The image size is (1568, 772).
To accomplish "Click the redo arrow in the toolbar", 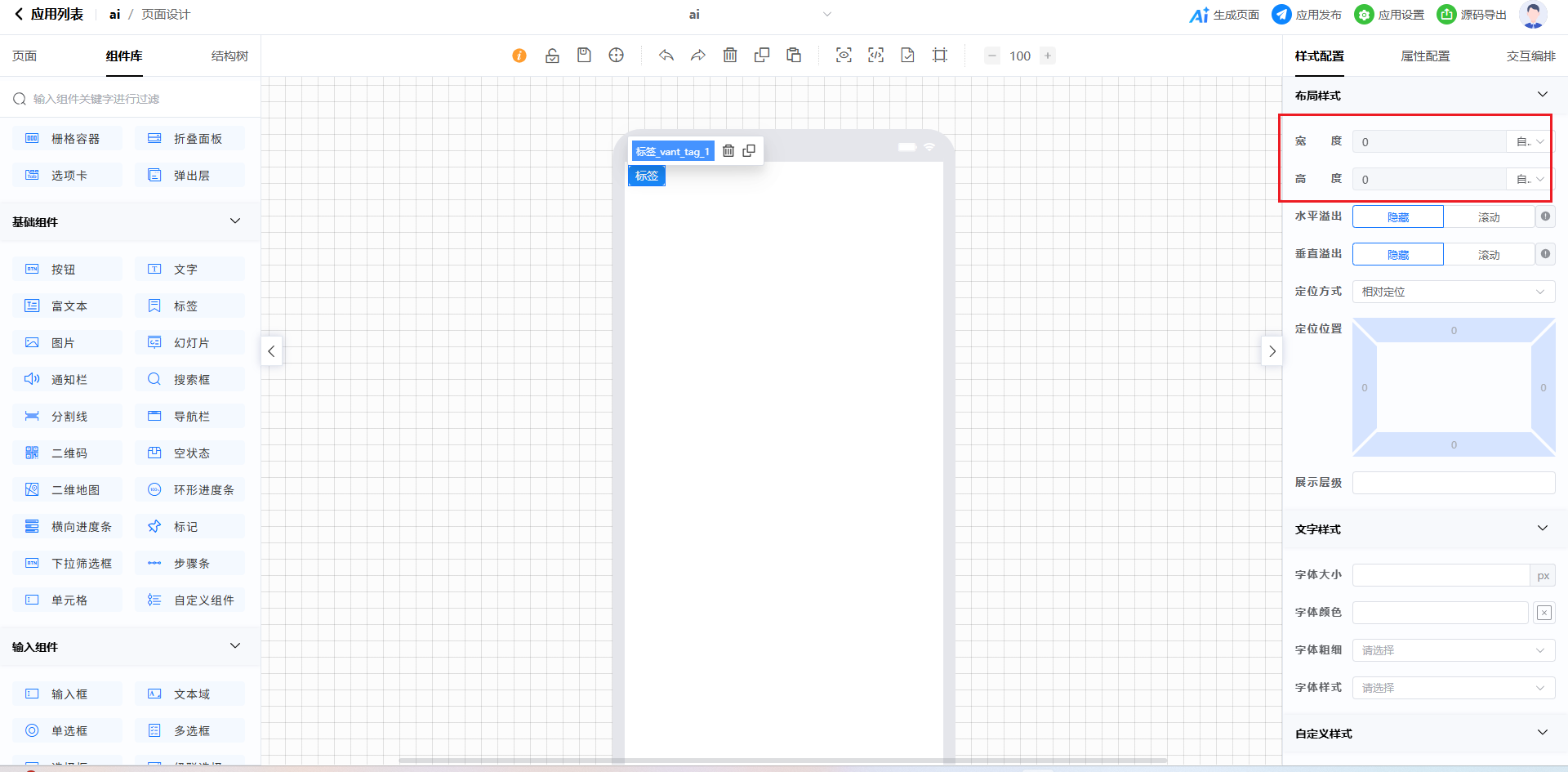I will pos(697,56).
